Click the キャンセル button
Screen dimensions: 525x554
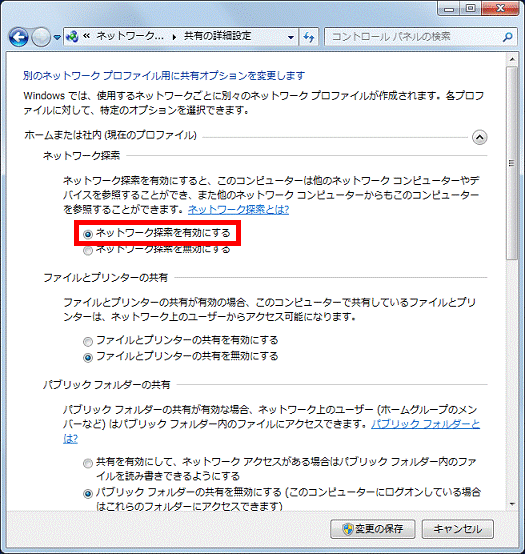click(x=458, y=529)
